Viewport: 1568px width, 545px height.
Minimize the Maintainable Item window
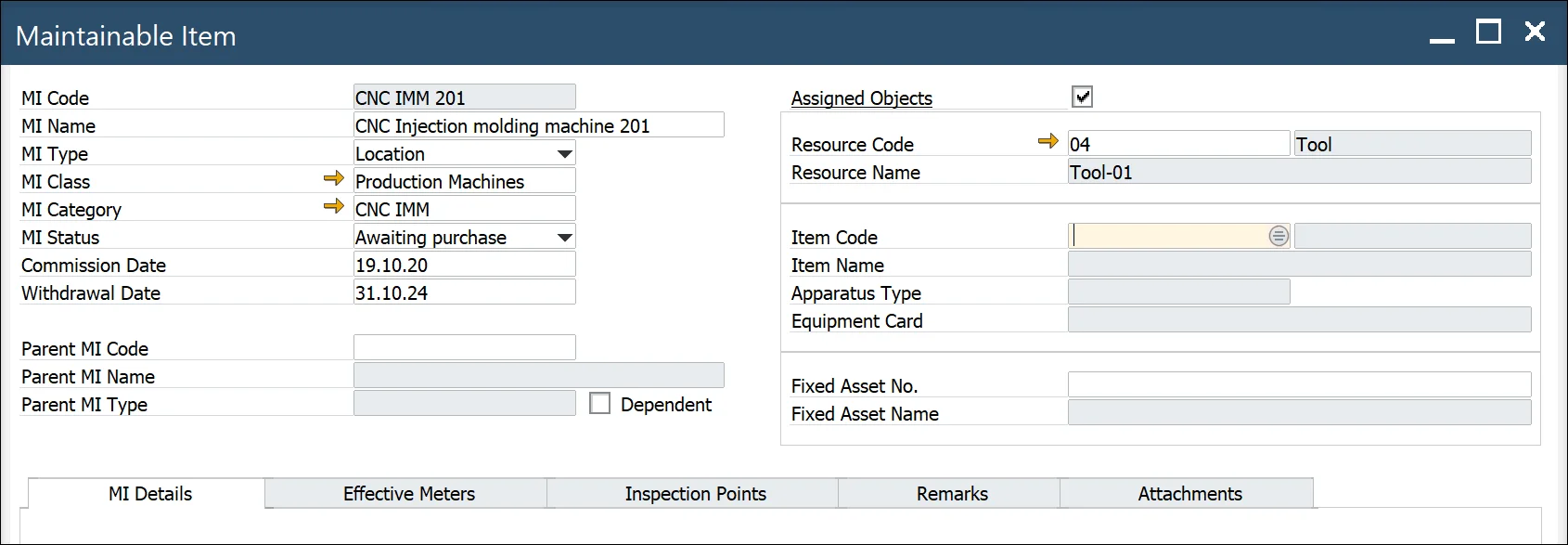[1442, 34]
